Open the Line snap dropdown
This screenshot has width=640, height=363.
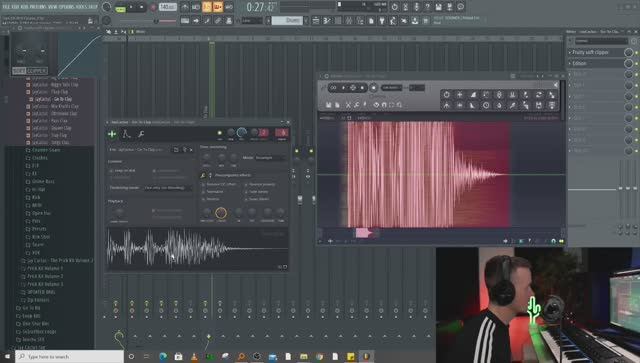tap(253, 20)
